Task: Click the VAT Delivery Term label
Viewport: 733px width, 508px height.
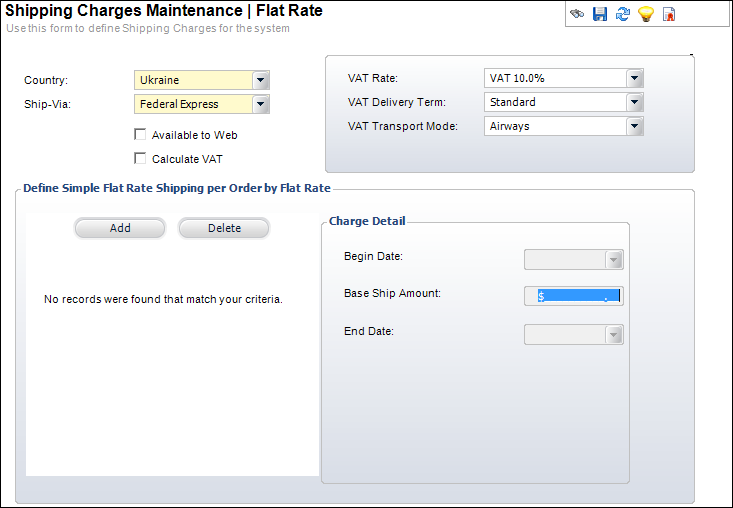Action: coord(396,102)
